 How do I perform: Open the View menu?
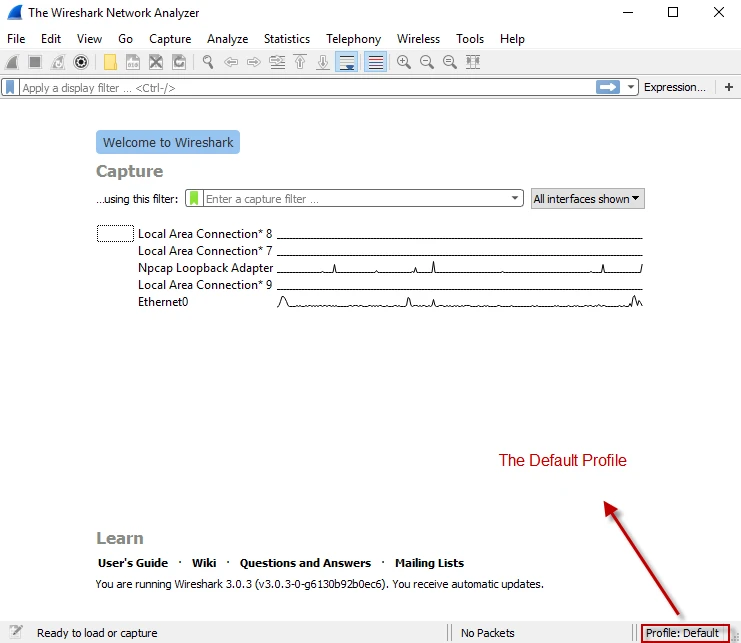pos(89,39)
